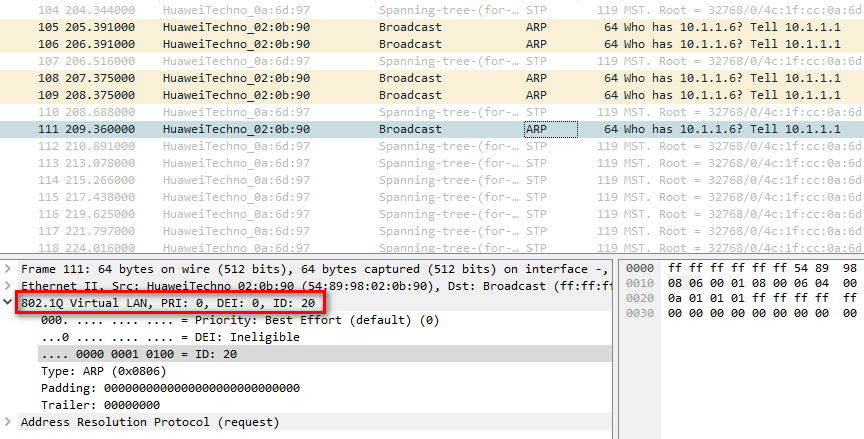Select packet 107 Spanning-tree row
This screenshot has width=864, height=439.
pyautogui.click(x=432, y=61)
